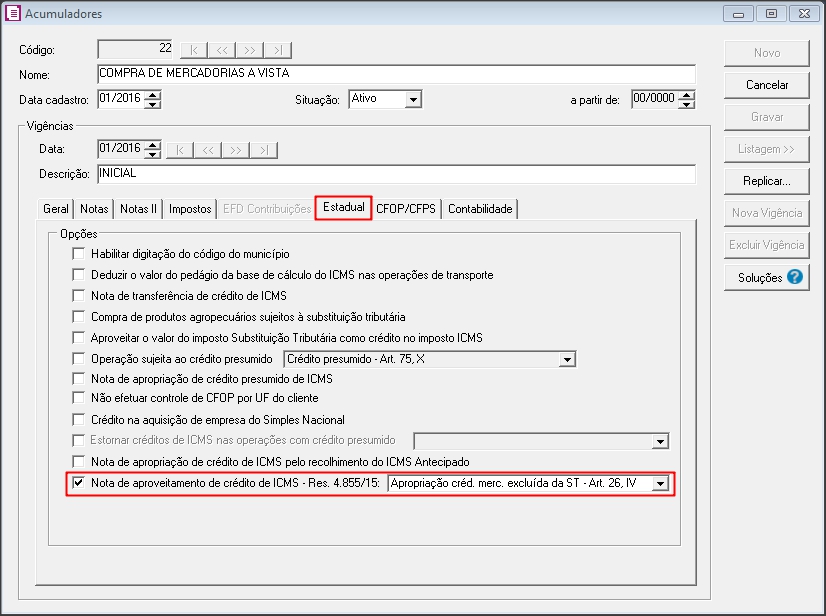Open the Impostos tab

click(190, 209)
